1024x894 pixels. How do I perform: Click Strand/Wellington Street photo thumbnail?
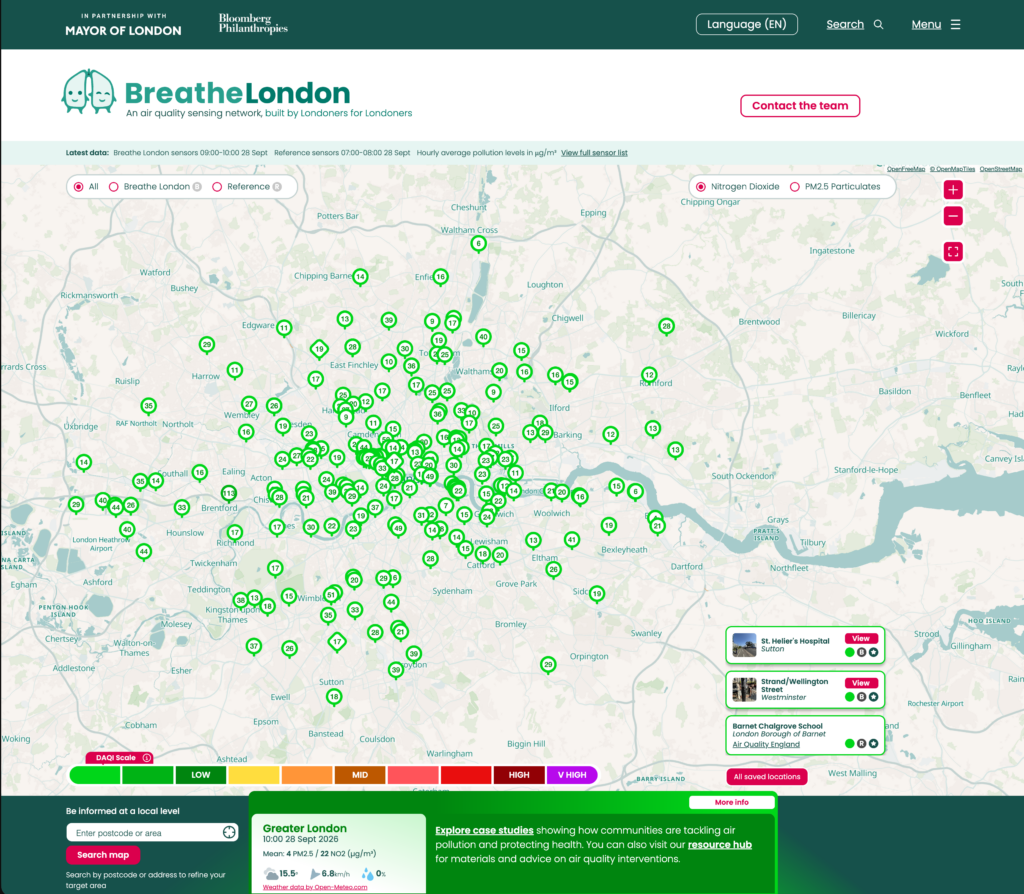coord(744,690)
